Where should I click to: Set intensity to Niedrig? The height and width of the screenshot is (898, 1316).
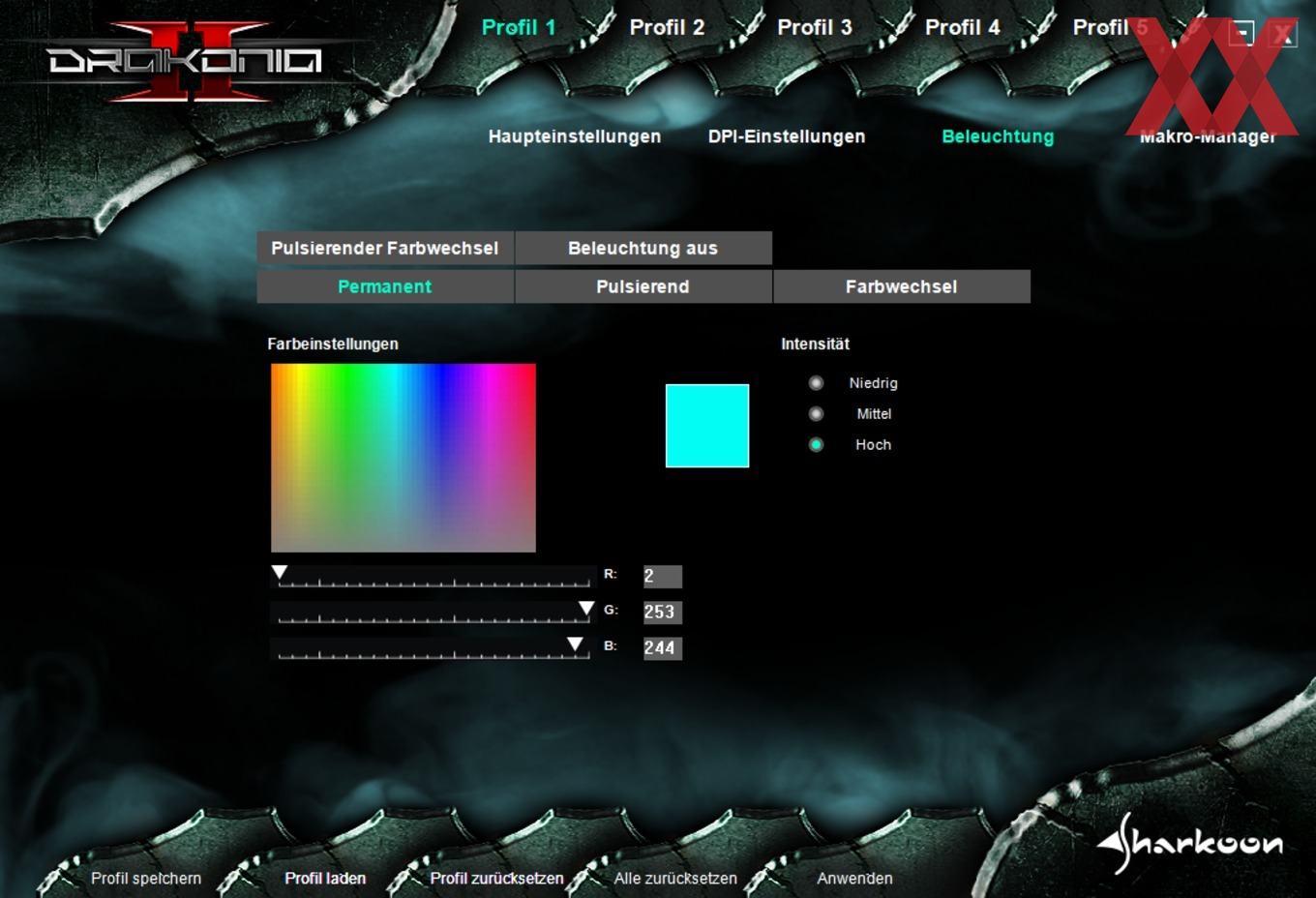coord(816,383)
